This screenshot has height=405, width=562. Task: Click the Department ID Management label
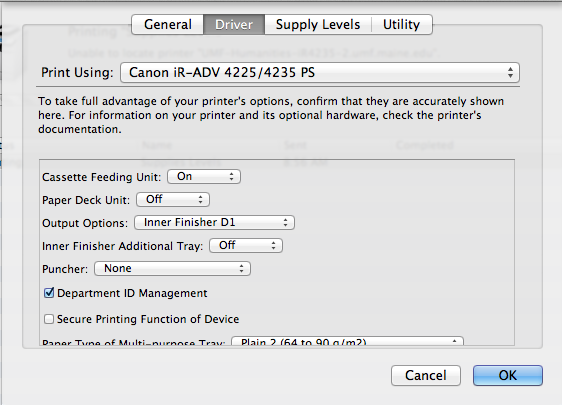point(132,293)
